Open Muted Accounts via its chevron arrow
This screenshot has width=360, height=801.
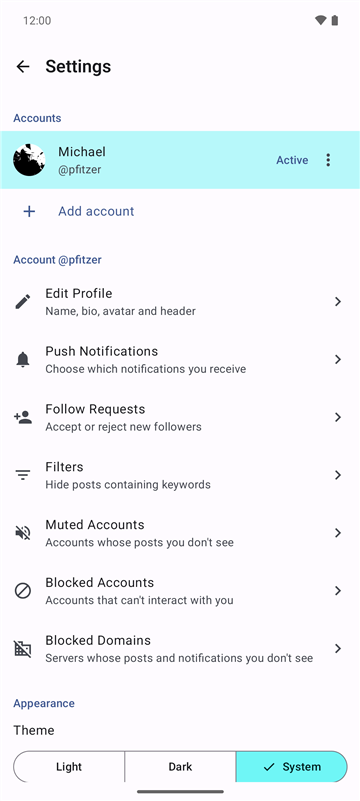(338, 533)
